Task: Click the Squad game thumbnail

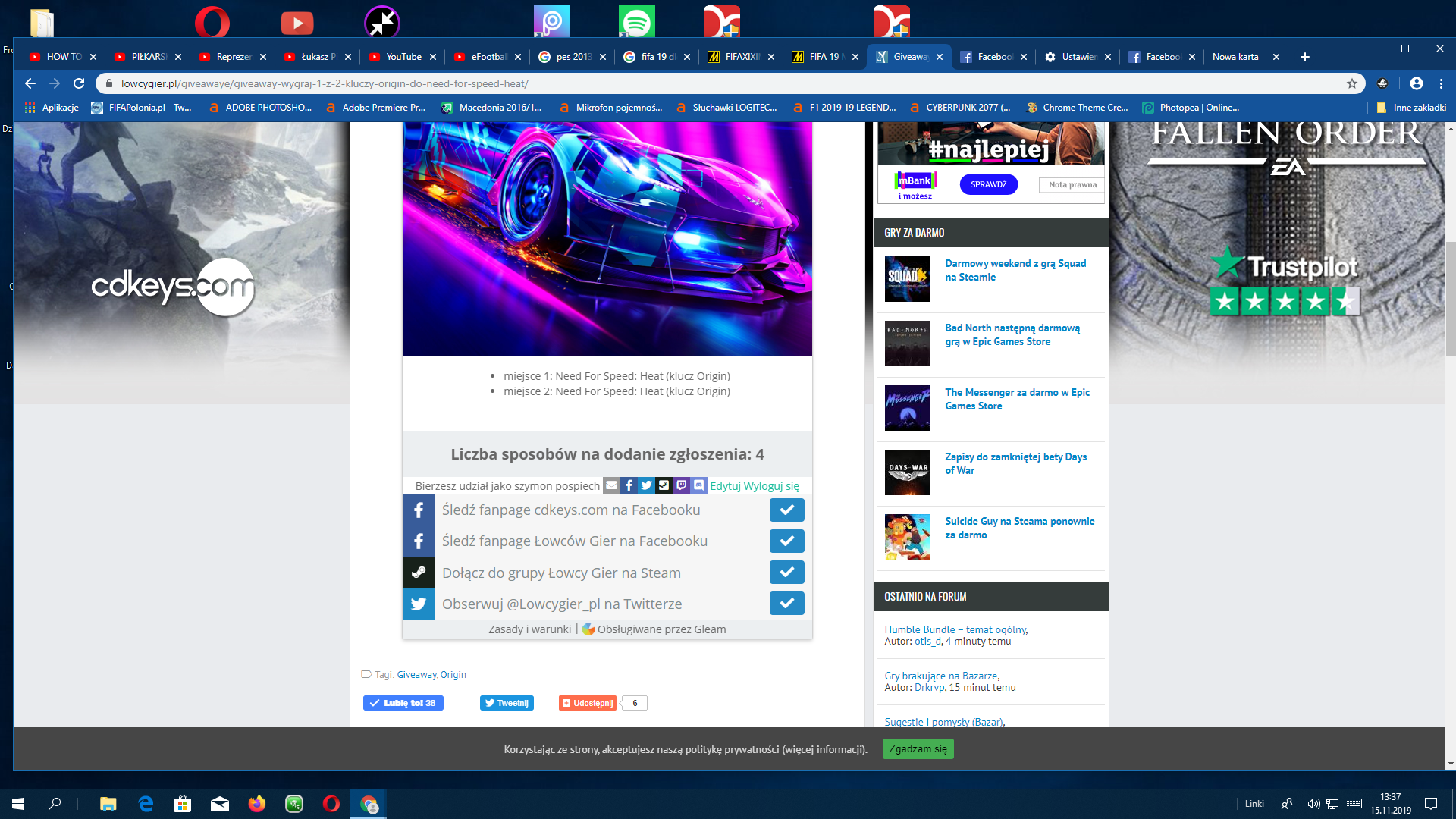Action: [x=908, y=279]
